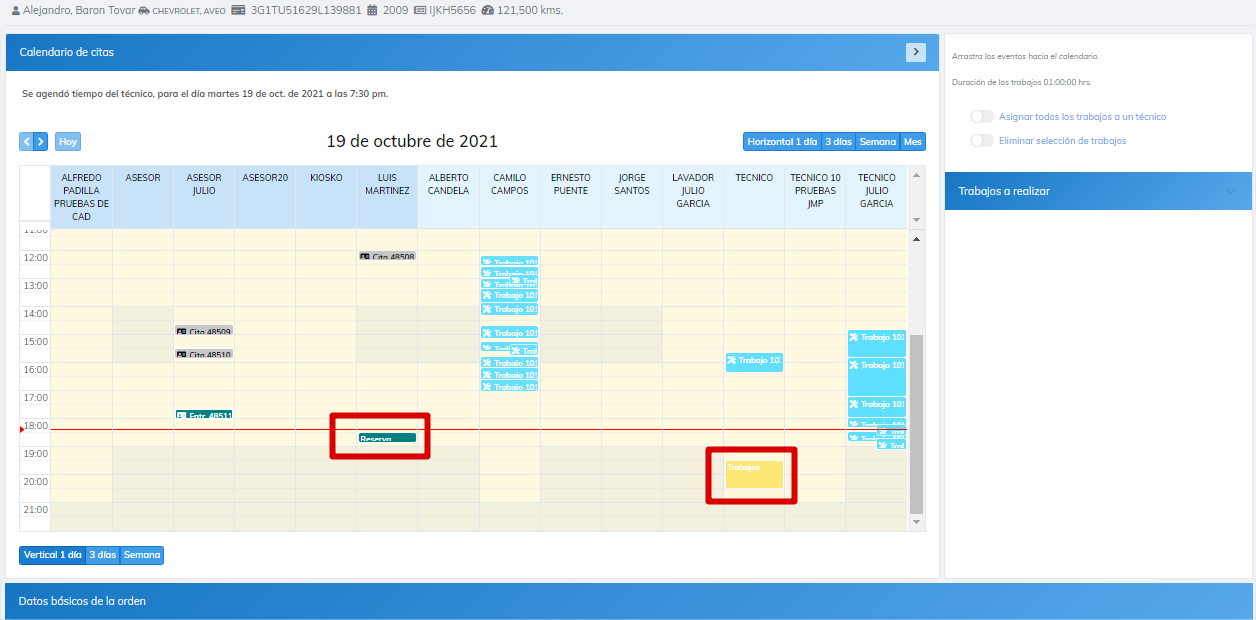Screen dimensions: 1256x620
Task: Toggle Eliminar selección de trabajos switch
Action: point(982,141)
